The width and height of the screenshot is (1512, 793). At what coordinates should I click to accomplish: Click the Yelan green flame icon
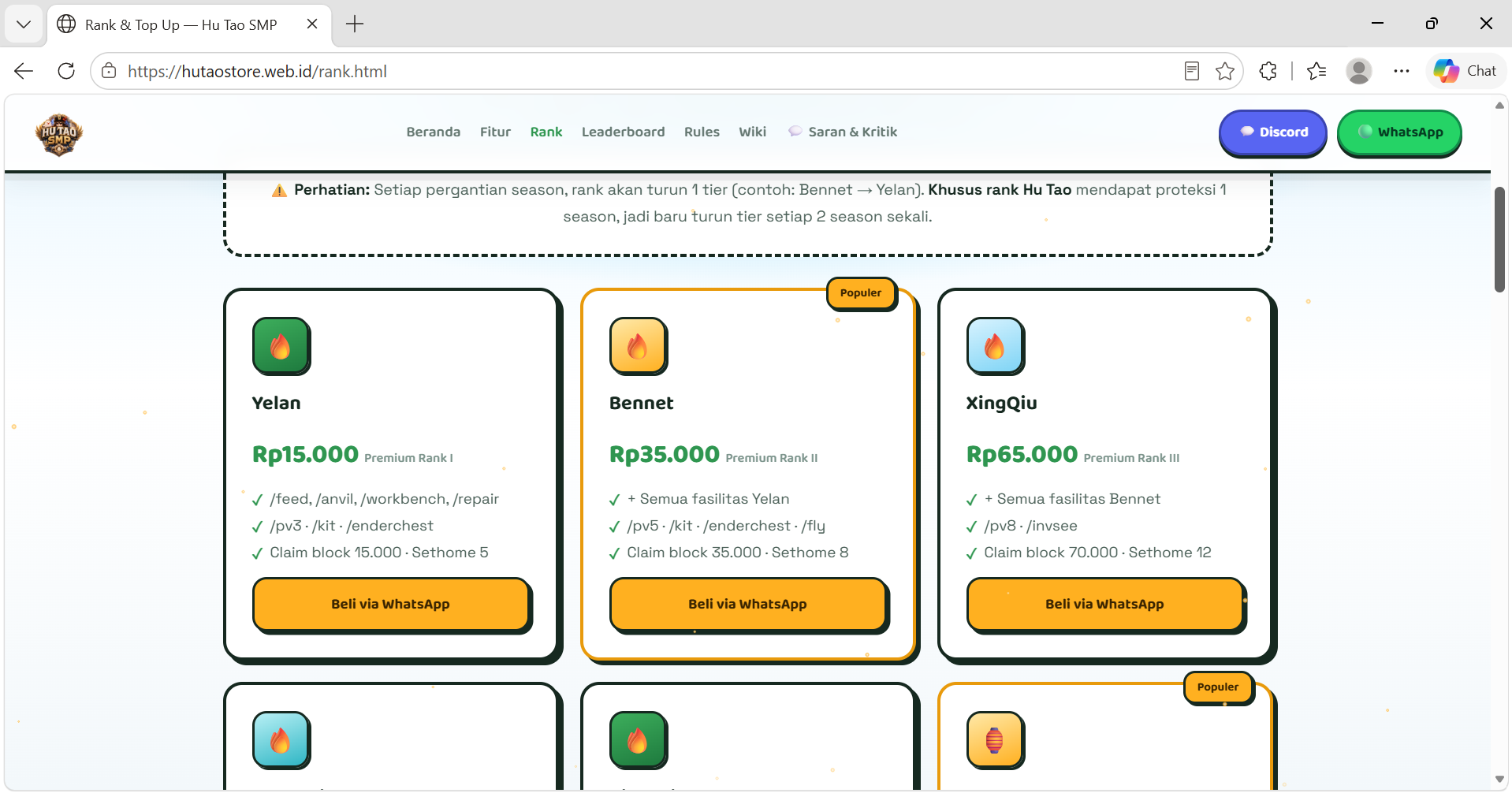coord(281,346)
